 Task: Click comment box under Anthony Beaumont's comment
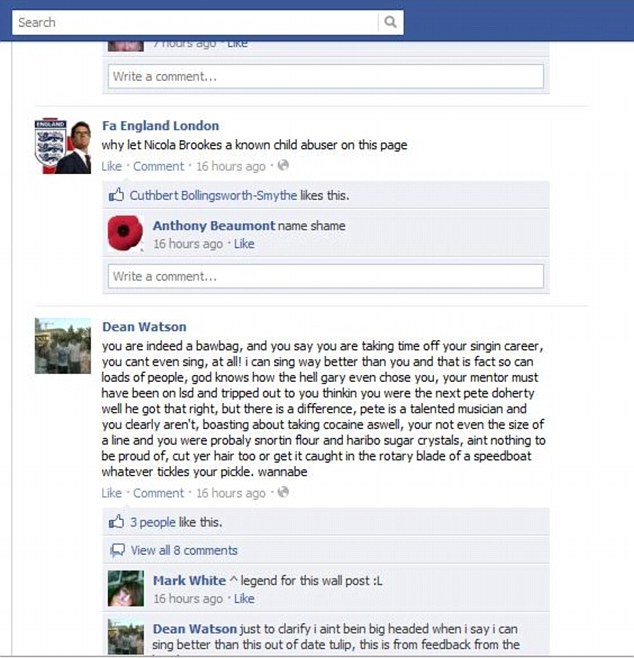coord(326,276)
